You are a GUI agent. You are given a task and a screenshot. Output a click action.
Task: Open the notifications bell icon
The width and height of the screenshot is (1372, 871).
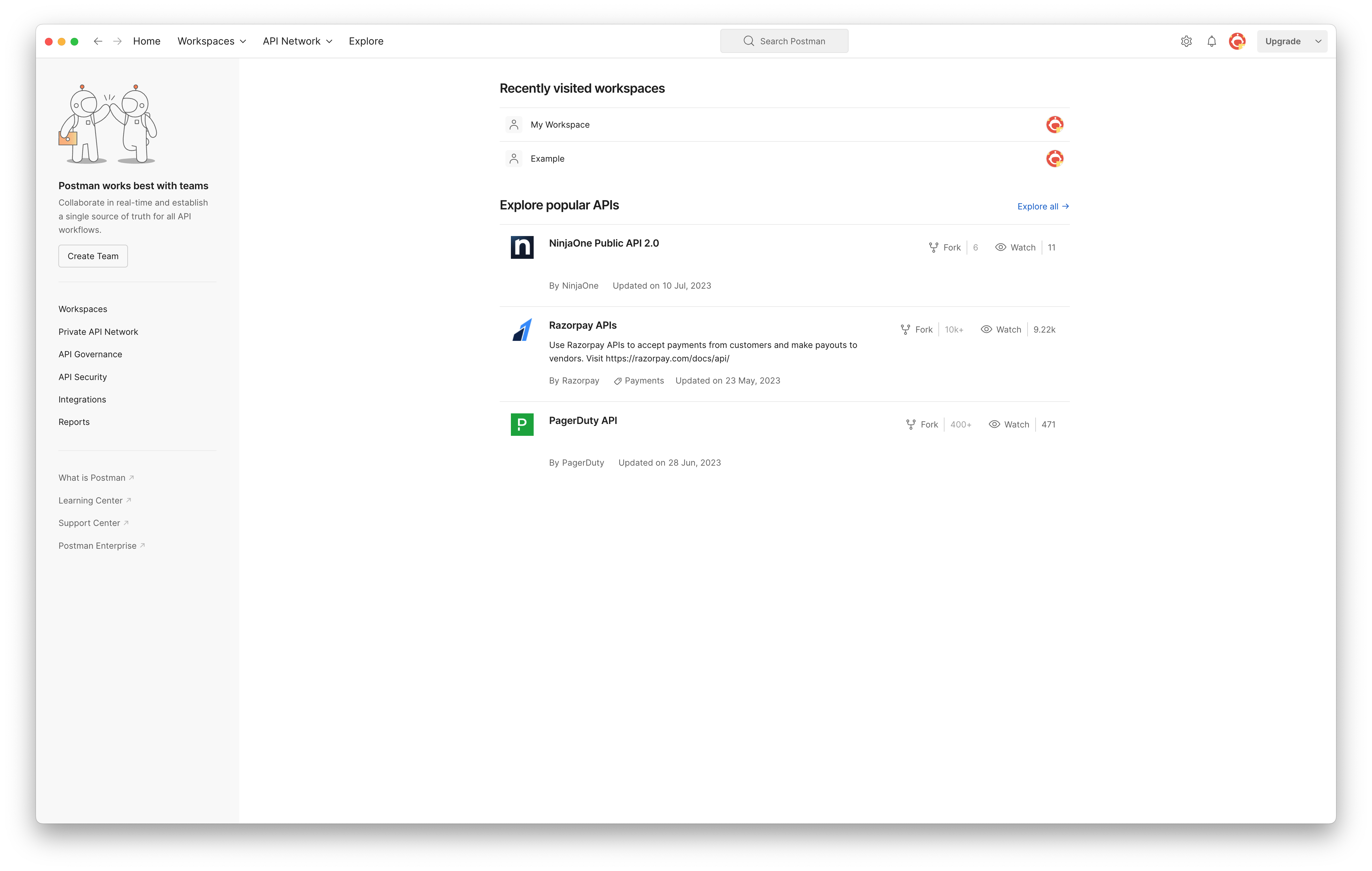1211,41
